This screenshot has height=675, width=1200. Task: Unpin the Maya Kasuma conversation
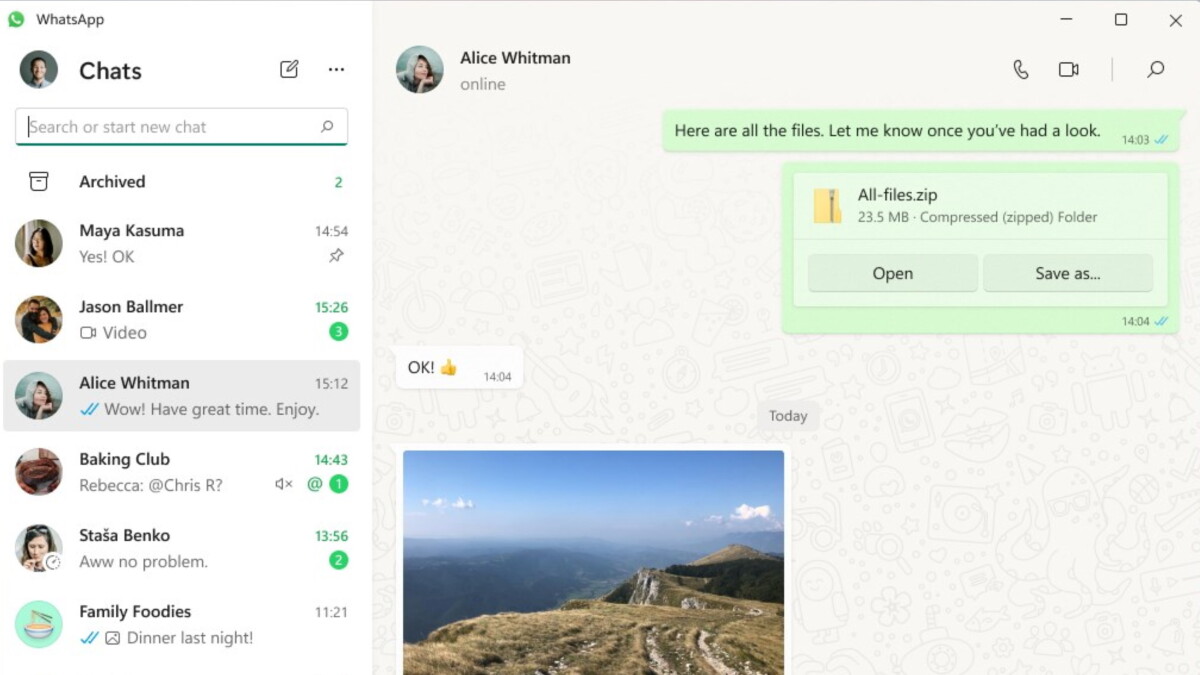pos(337,256)
